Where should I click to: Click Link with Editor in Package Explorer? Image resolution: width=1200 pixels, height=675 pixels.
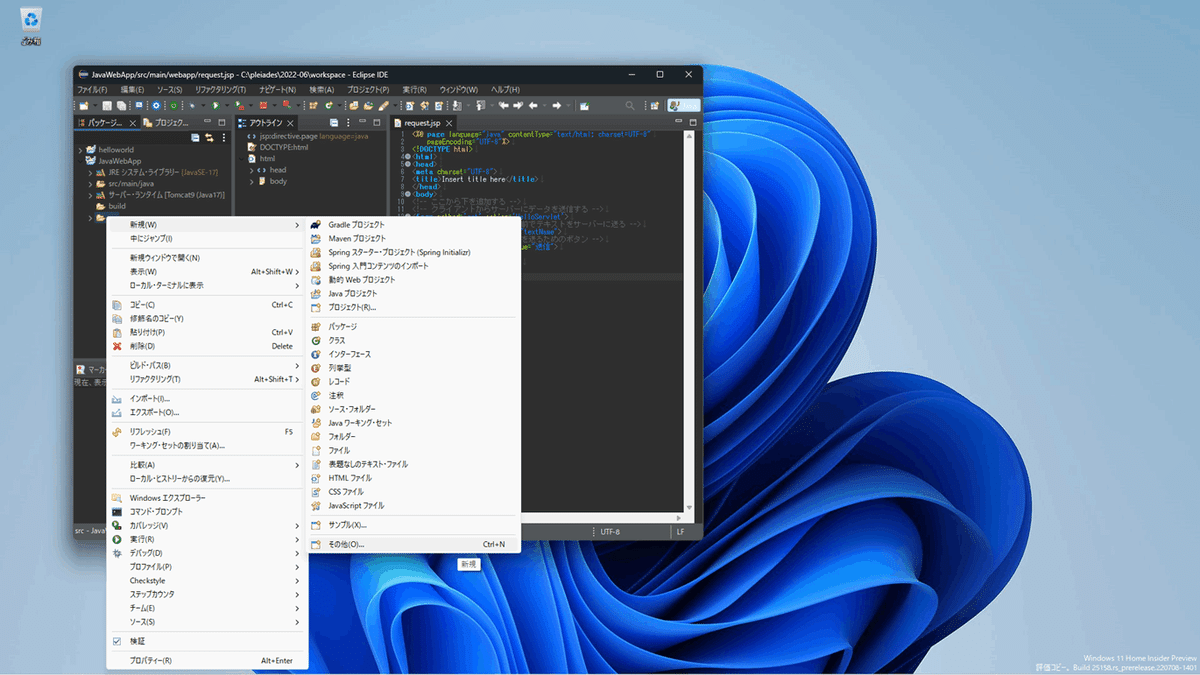pos(209,138)
